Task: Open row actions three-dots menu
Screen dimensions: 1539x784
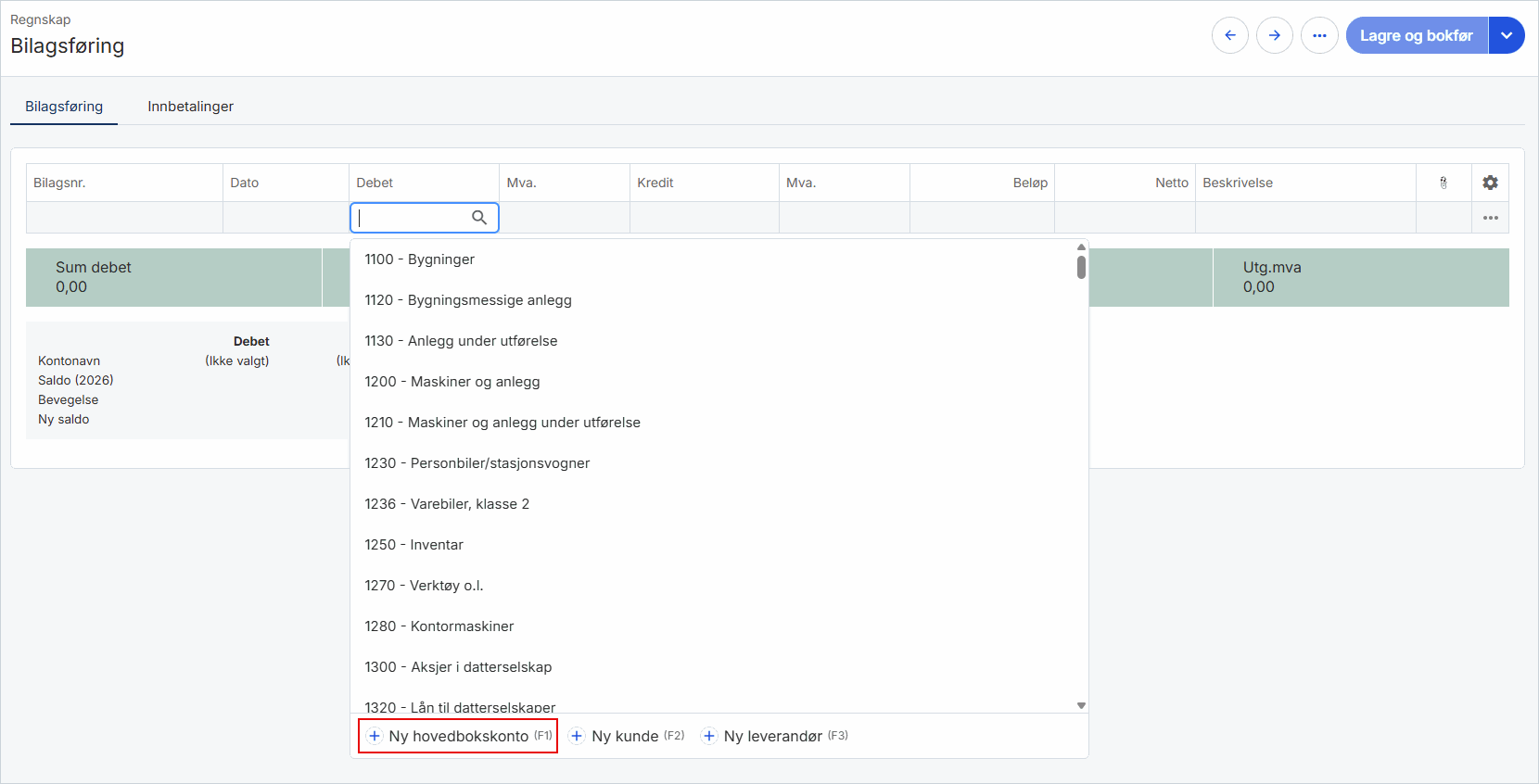Action: tap(1491, 218)
